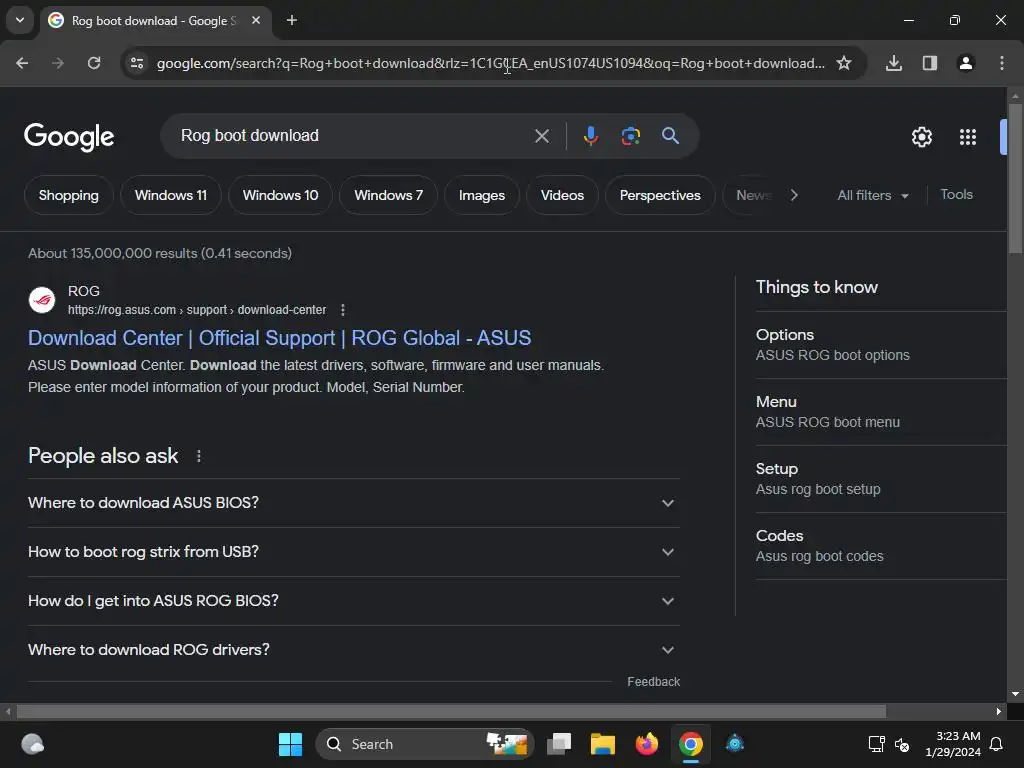
Task: Click the Feedback link
Action: (x=653, y=682)
